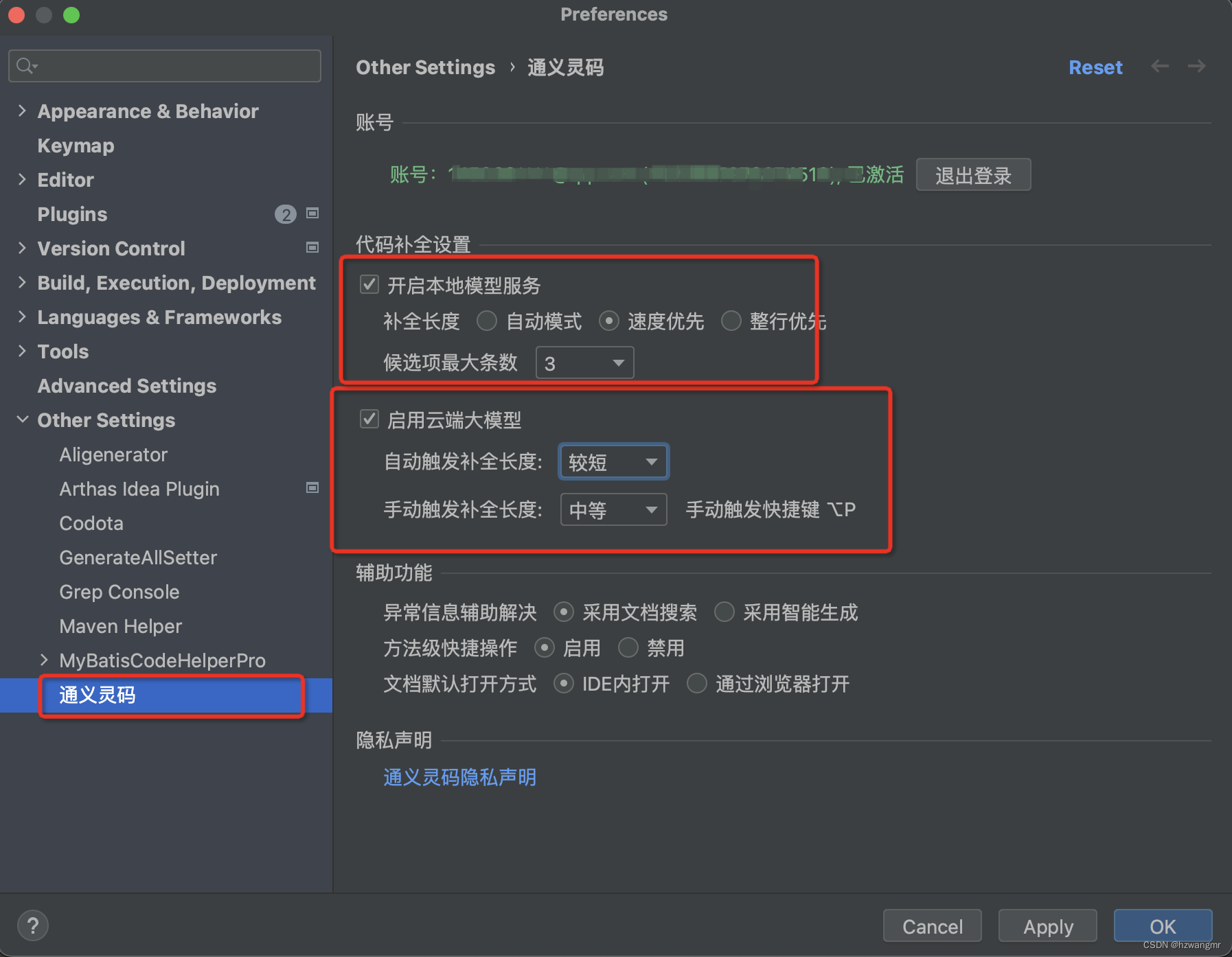This screenshot has height=957, width=1232.
Task: Select Arthas Idea Plugin entry
Action: click(x=139, y=489)
